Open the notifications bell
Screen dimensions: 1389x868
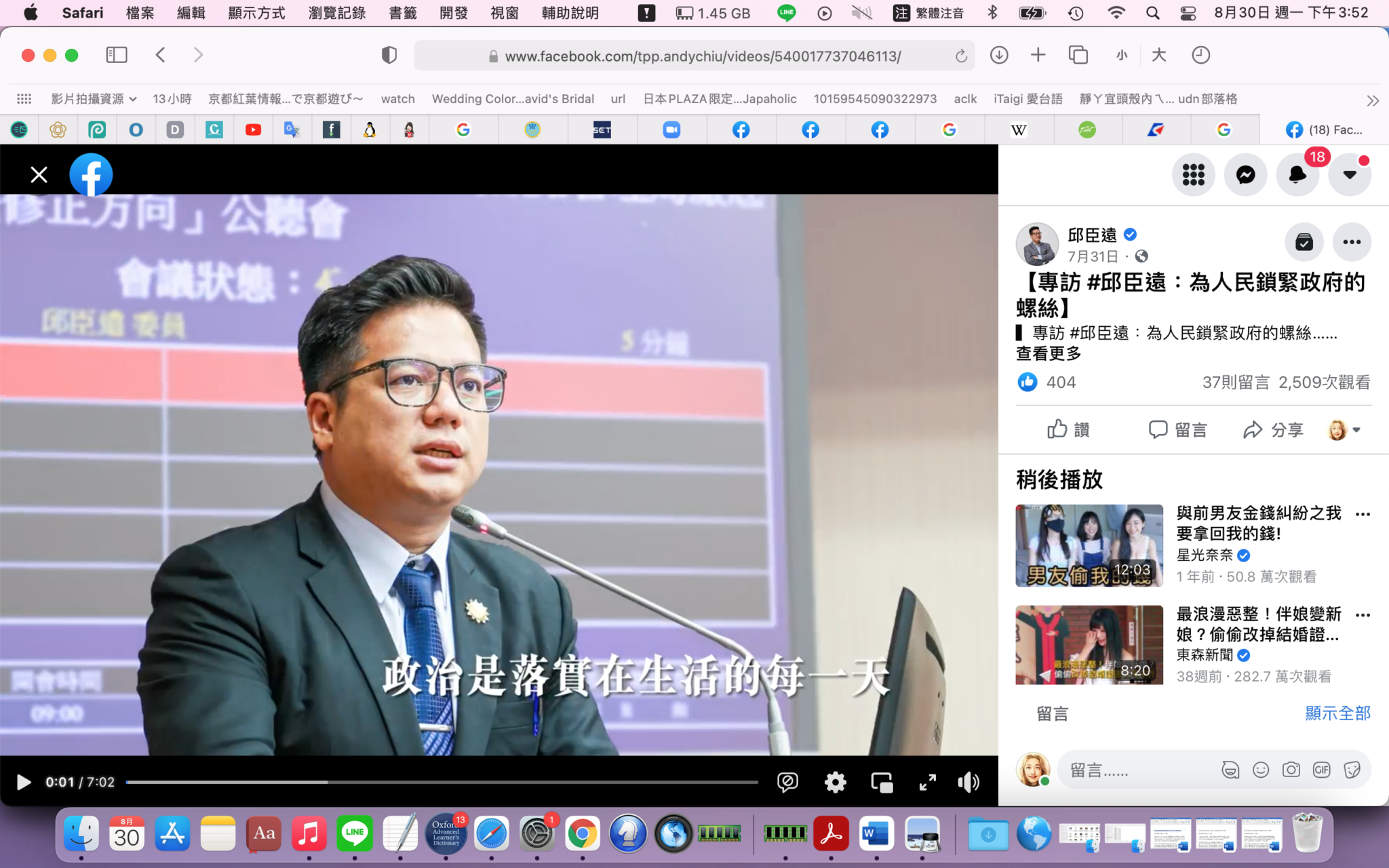coord(1297,175)
